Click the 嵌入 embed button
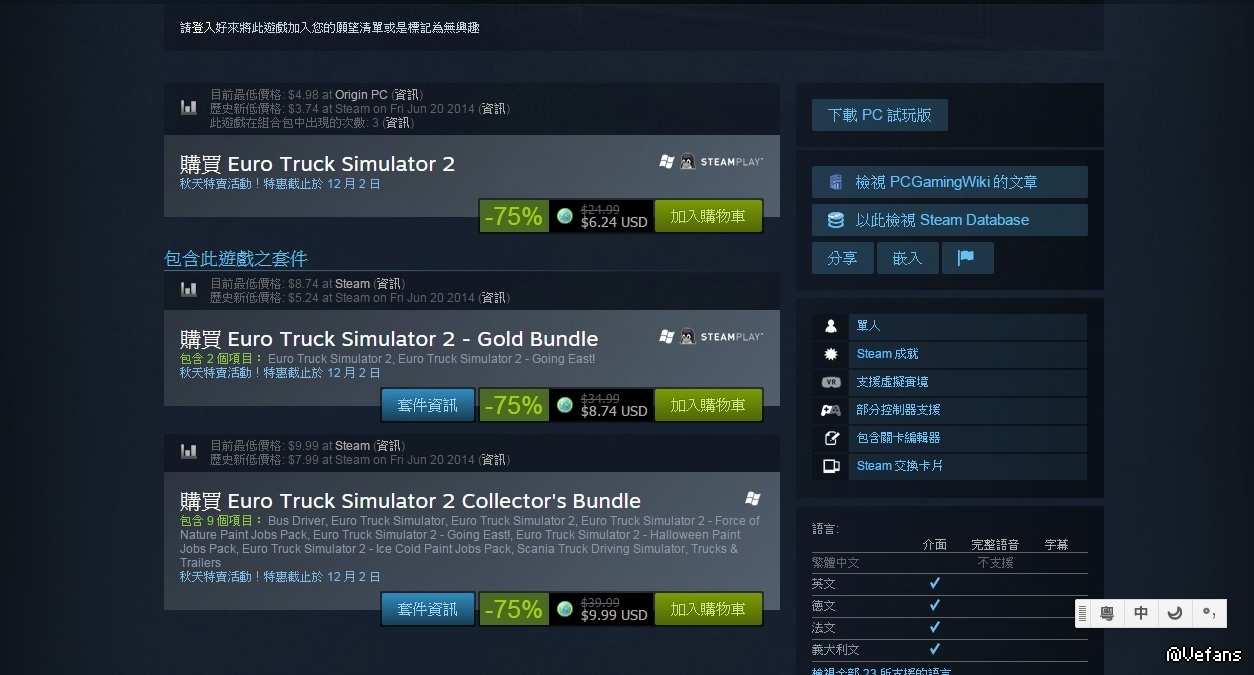1254x675 pixels. pos(907,258)
